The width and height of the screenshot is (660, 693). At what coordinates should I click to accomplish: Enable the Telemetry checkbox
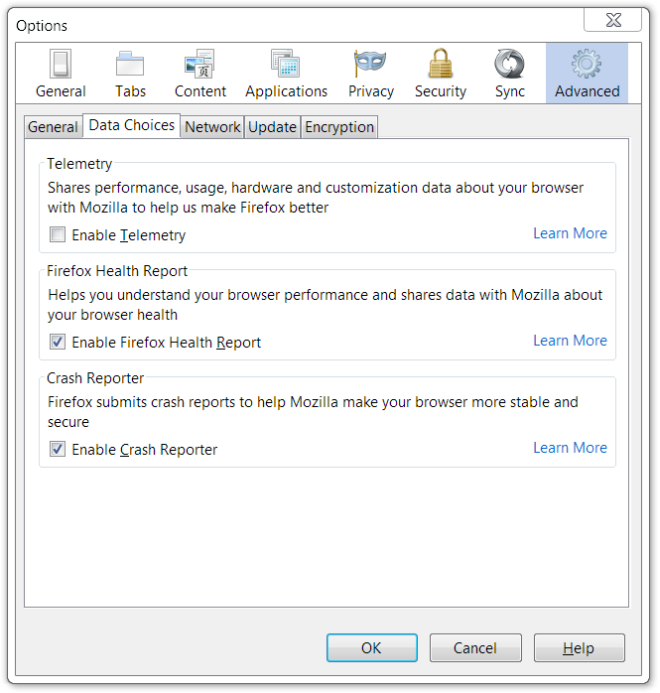tap(57, 235)
